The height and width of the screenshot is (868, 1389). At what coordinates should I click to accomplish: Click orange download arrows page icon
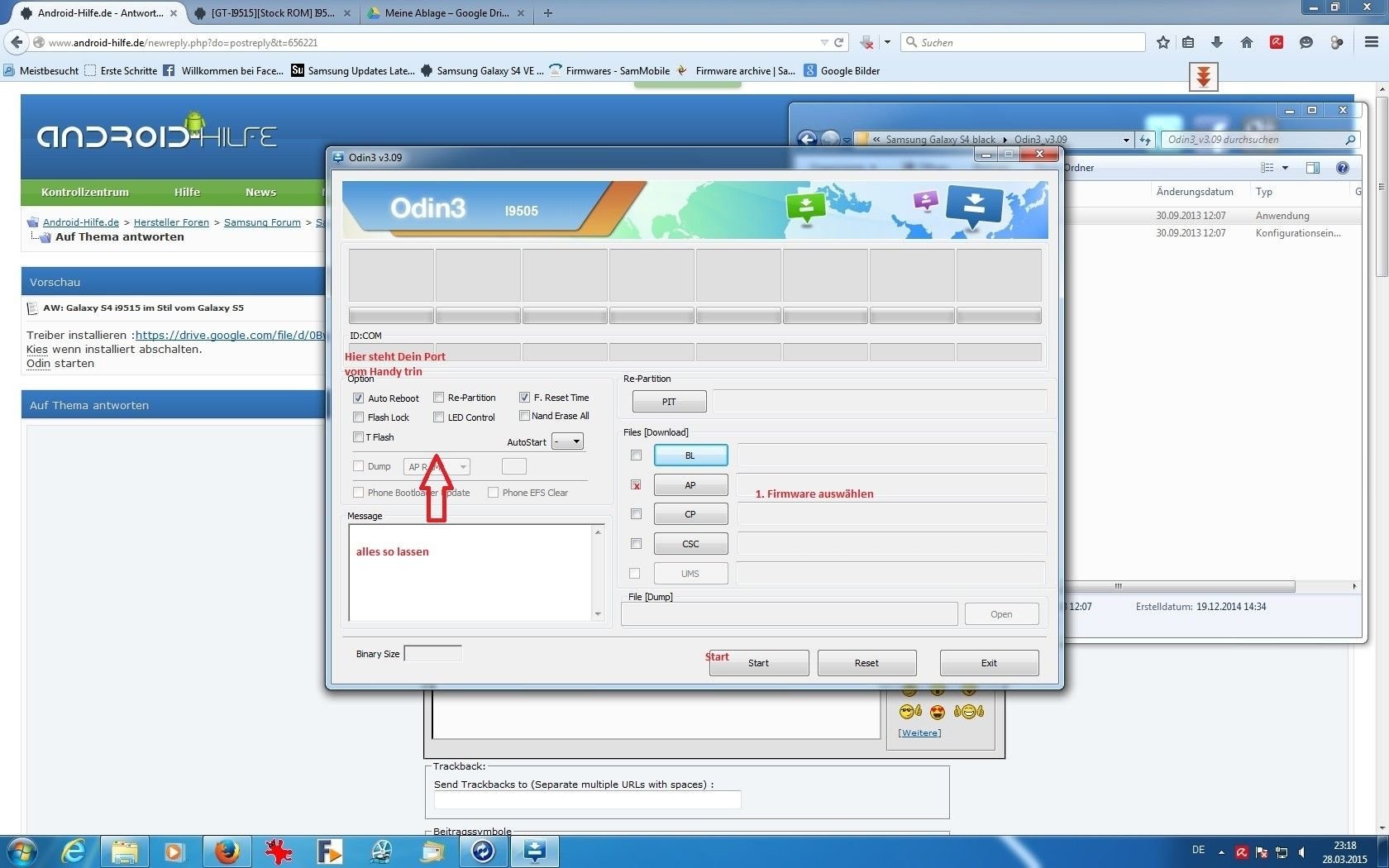pyautogui.click(x=1204, y=77)
